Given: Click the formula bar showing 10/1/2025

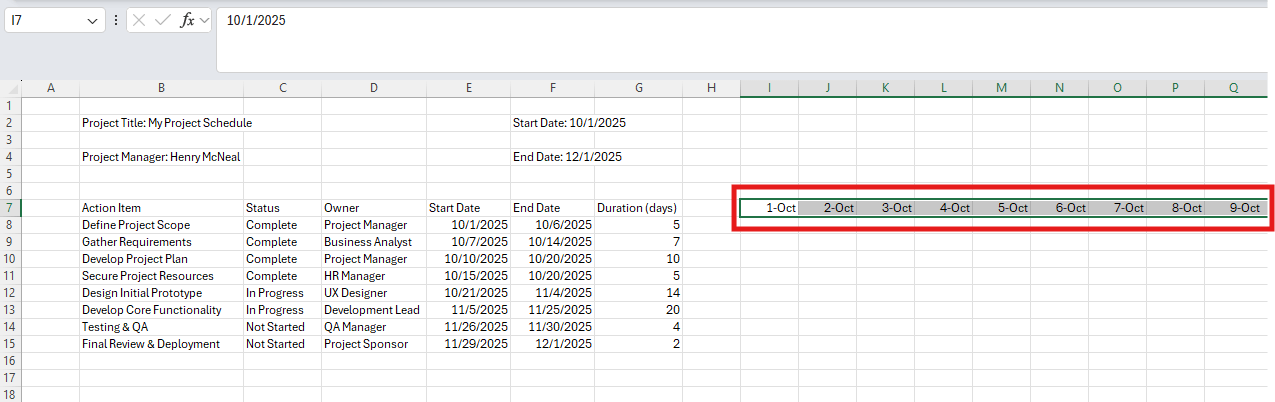Looking at the screenshot, I should coord(700,20).
